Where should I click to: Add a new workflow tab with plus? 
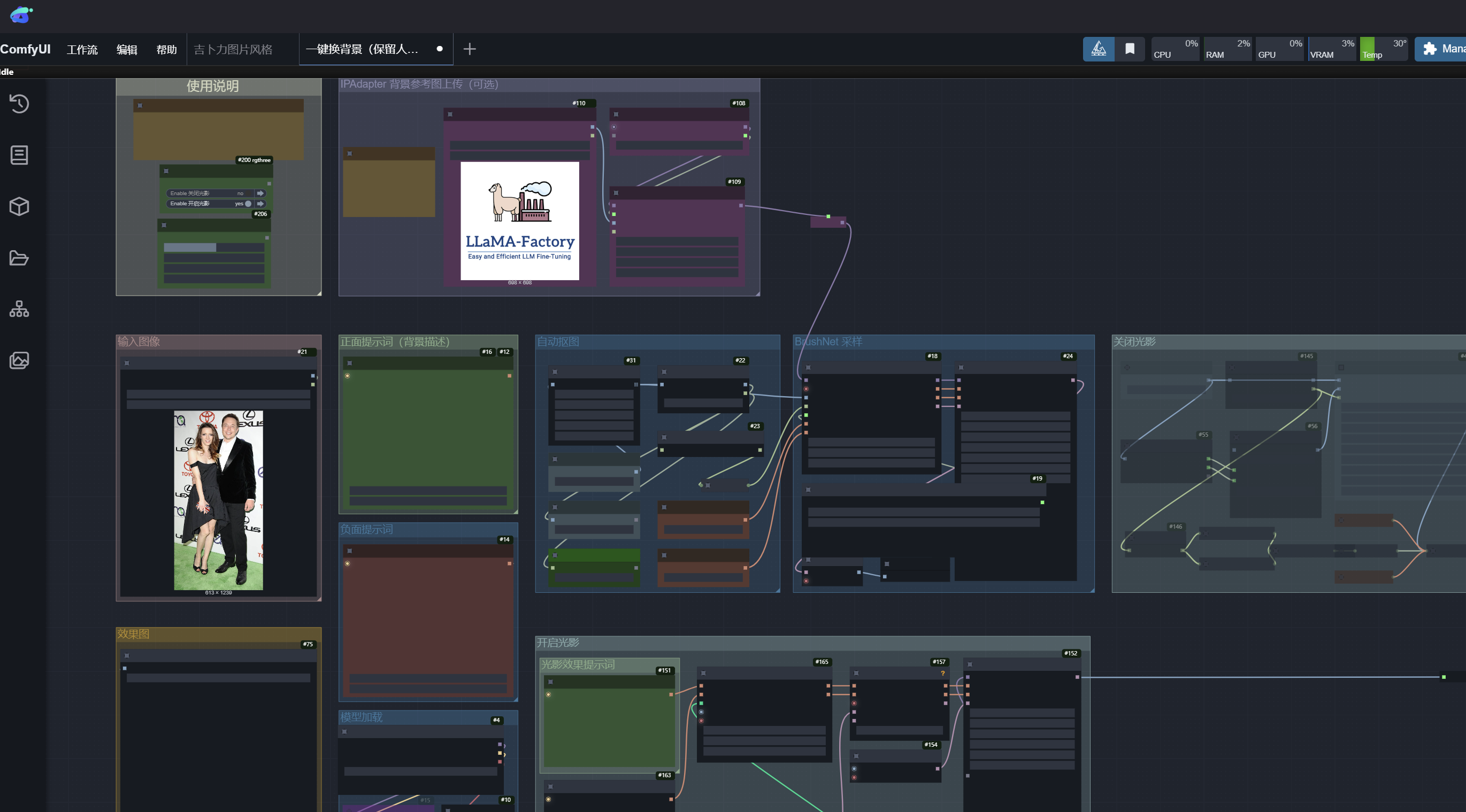pyautogui.click(x=469, y=49)
